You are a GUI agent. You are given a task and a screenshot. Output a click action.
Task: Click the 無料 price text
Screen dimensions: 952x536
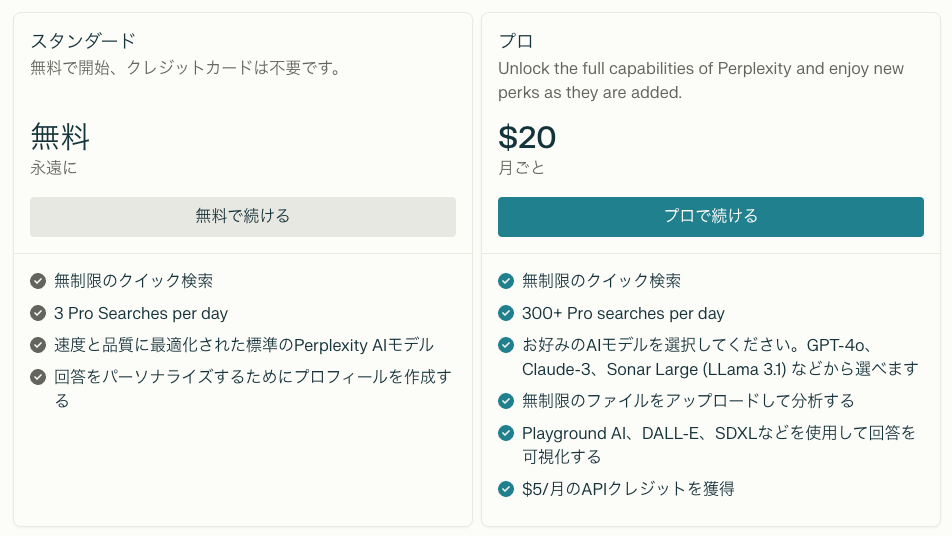60,137
